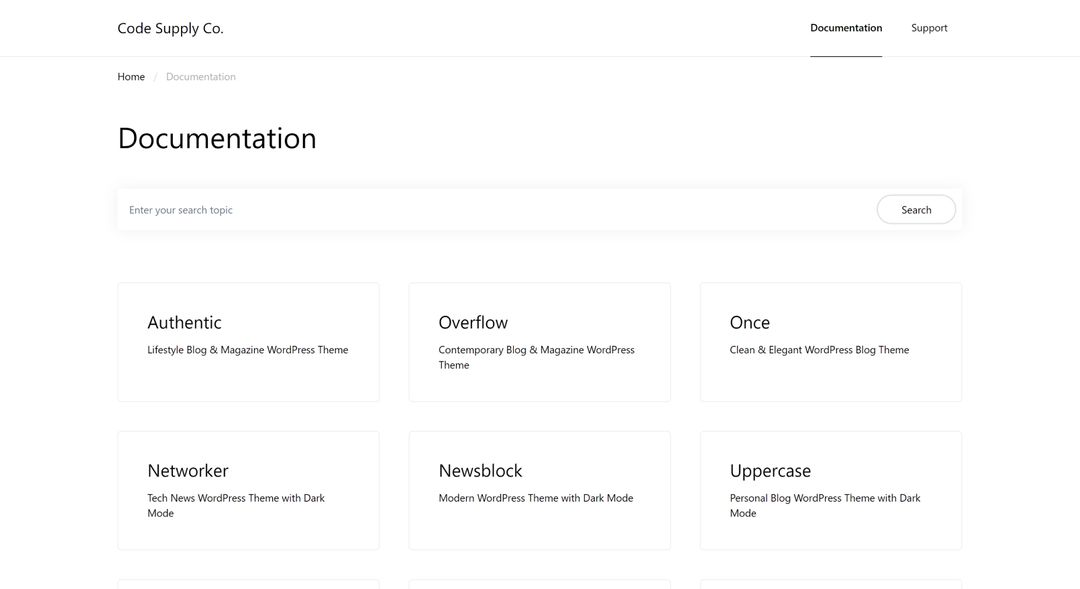Select the Once theme card title
The image size is (1080, 589).
click(749, 322)
